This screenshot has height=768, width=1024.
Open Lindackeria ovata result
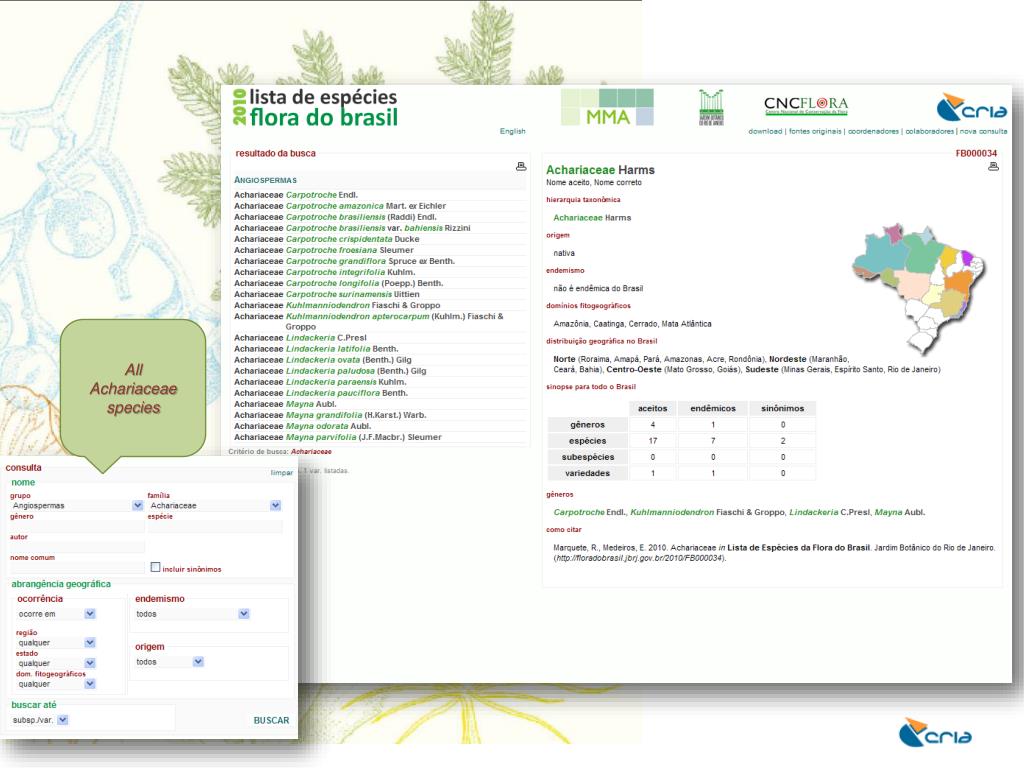(x=323, y=360)
